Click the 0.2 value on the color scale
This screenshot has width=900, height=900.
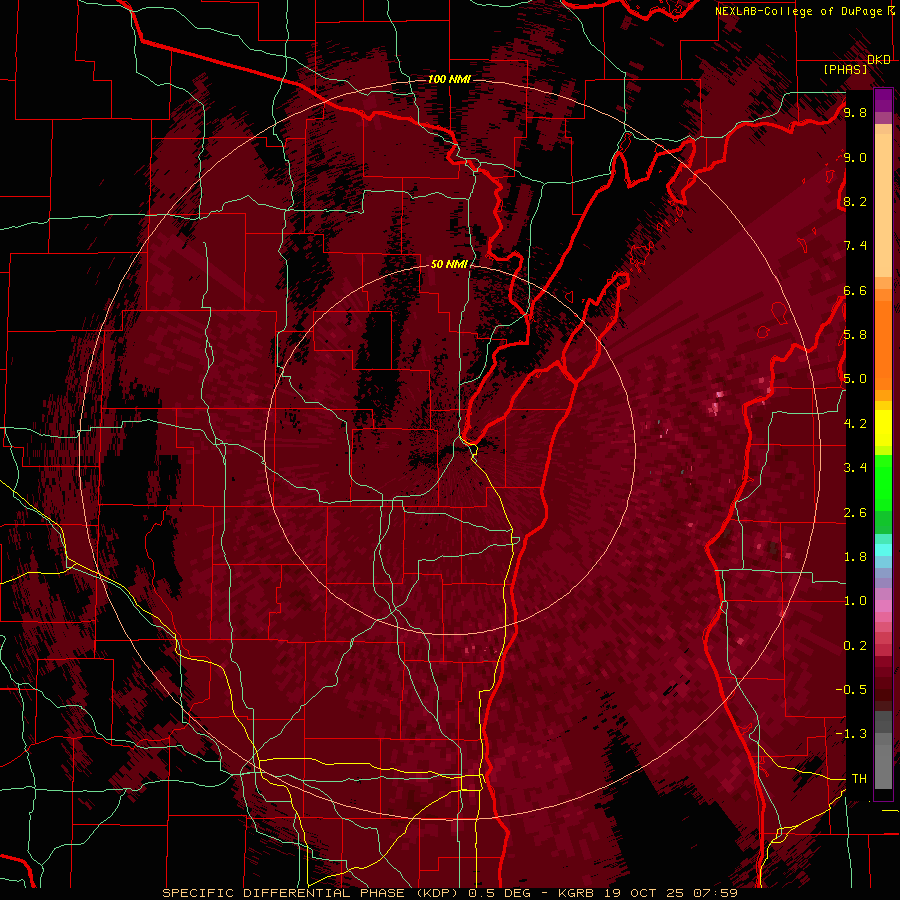855,646
